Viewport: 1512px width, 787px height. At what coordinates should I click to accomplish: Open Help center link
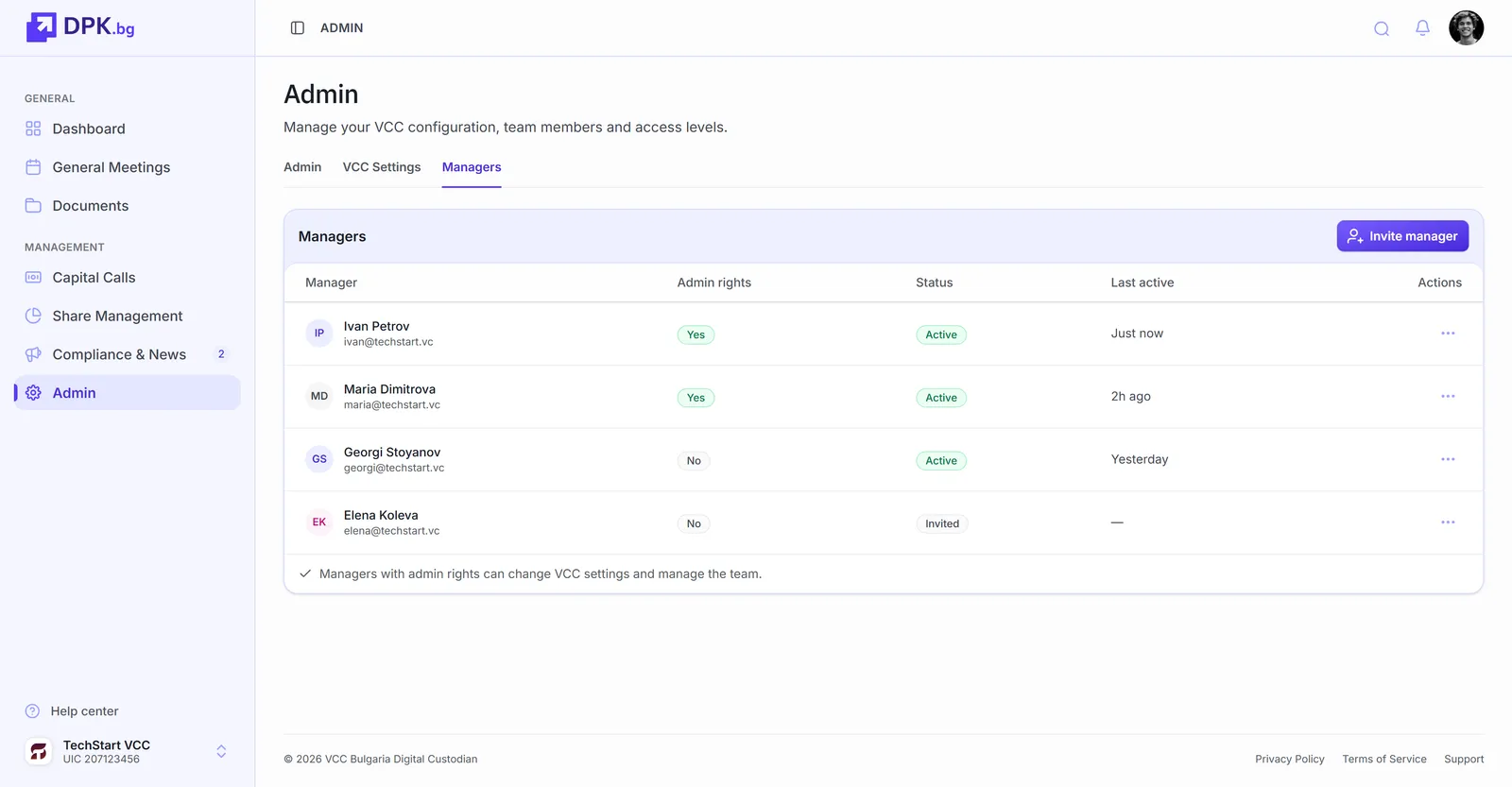(x=84, y=711)
